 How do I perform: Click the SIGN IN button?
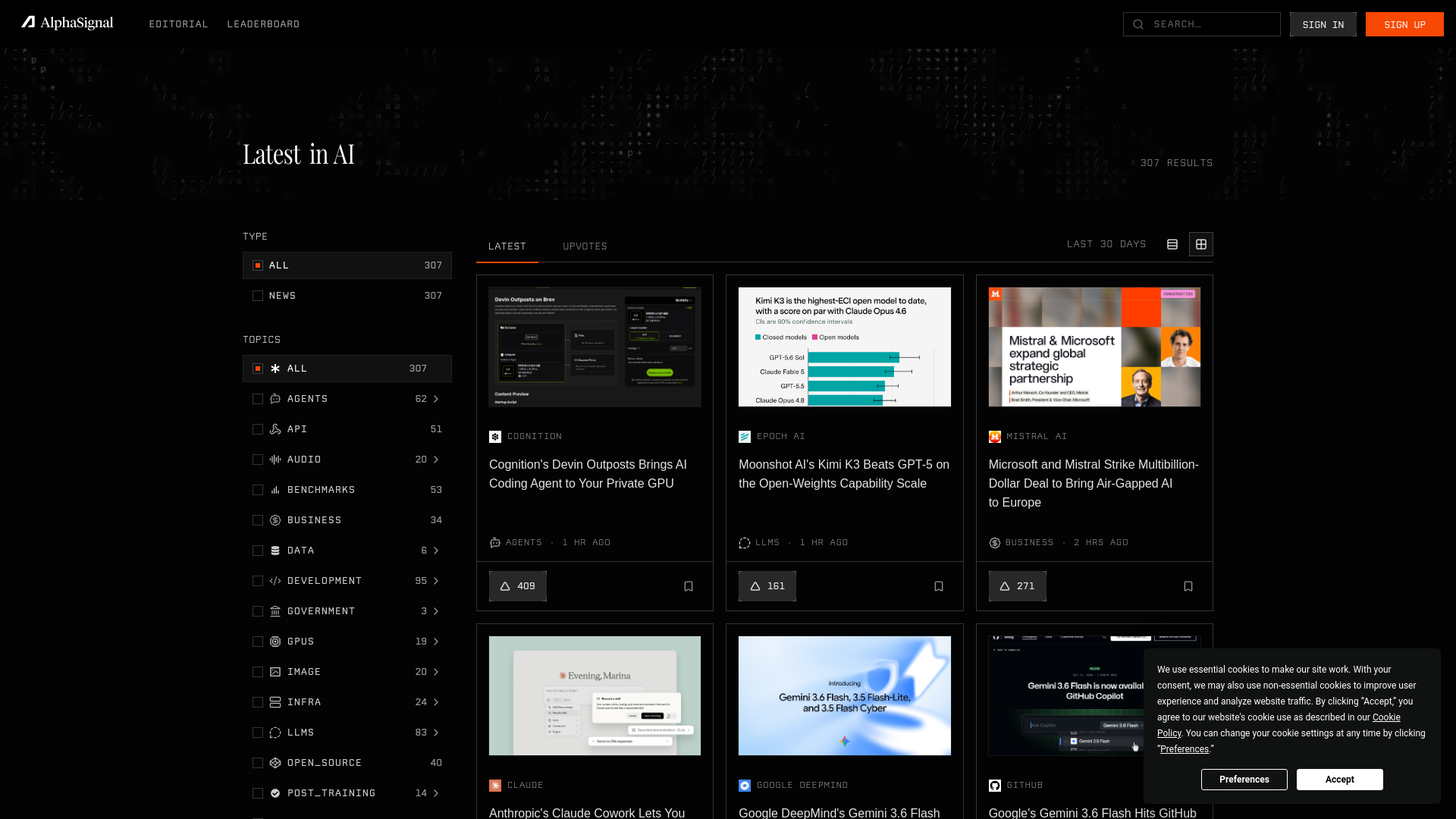click(1323, 24)
